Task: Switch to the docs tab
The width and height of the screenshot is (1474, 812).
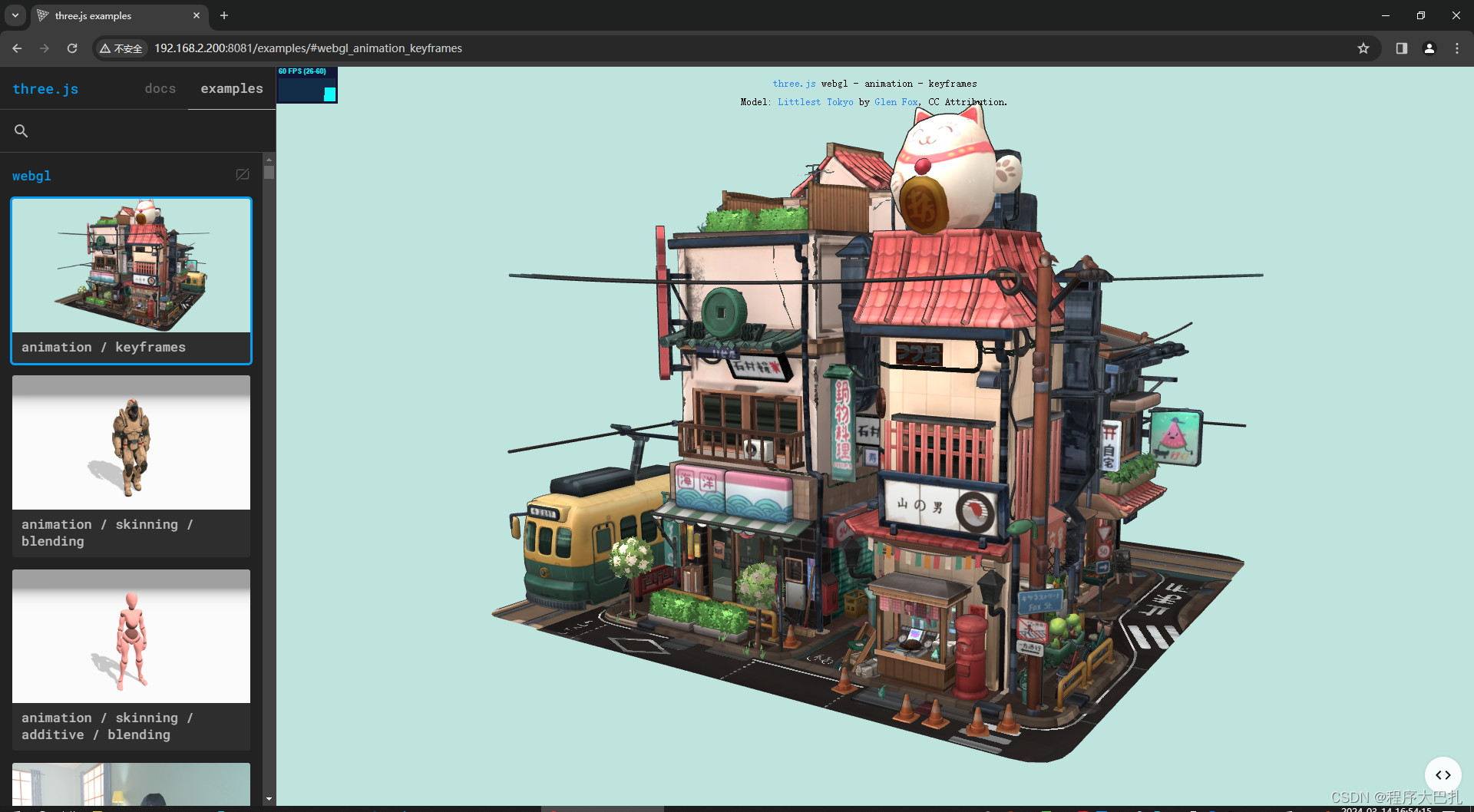Action: [160, 89]
